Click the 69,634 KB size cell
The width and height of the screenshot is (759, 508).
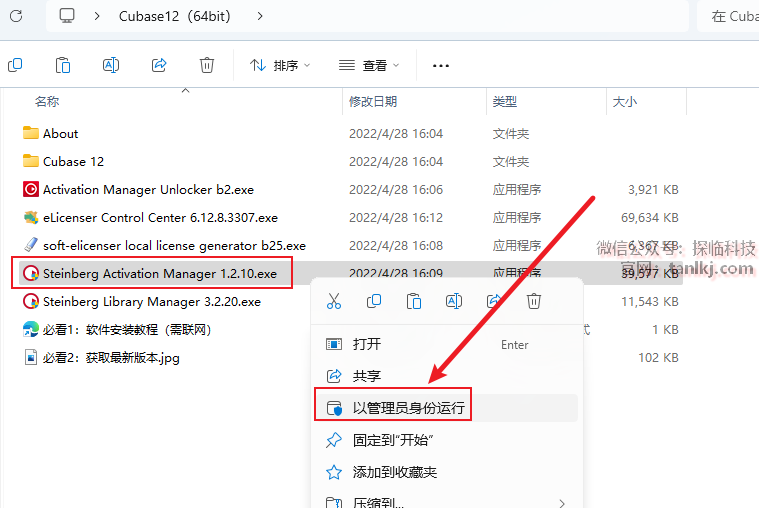[650, 217]
